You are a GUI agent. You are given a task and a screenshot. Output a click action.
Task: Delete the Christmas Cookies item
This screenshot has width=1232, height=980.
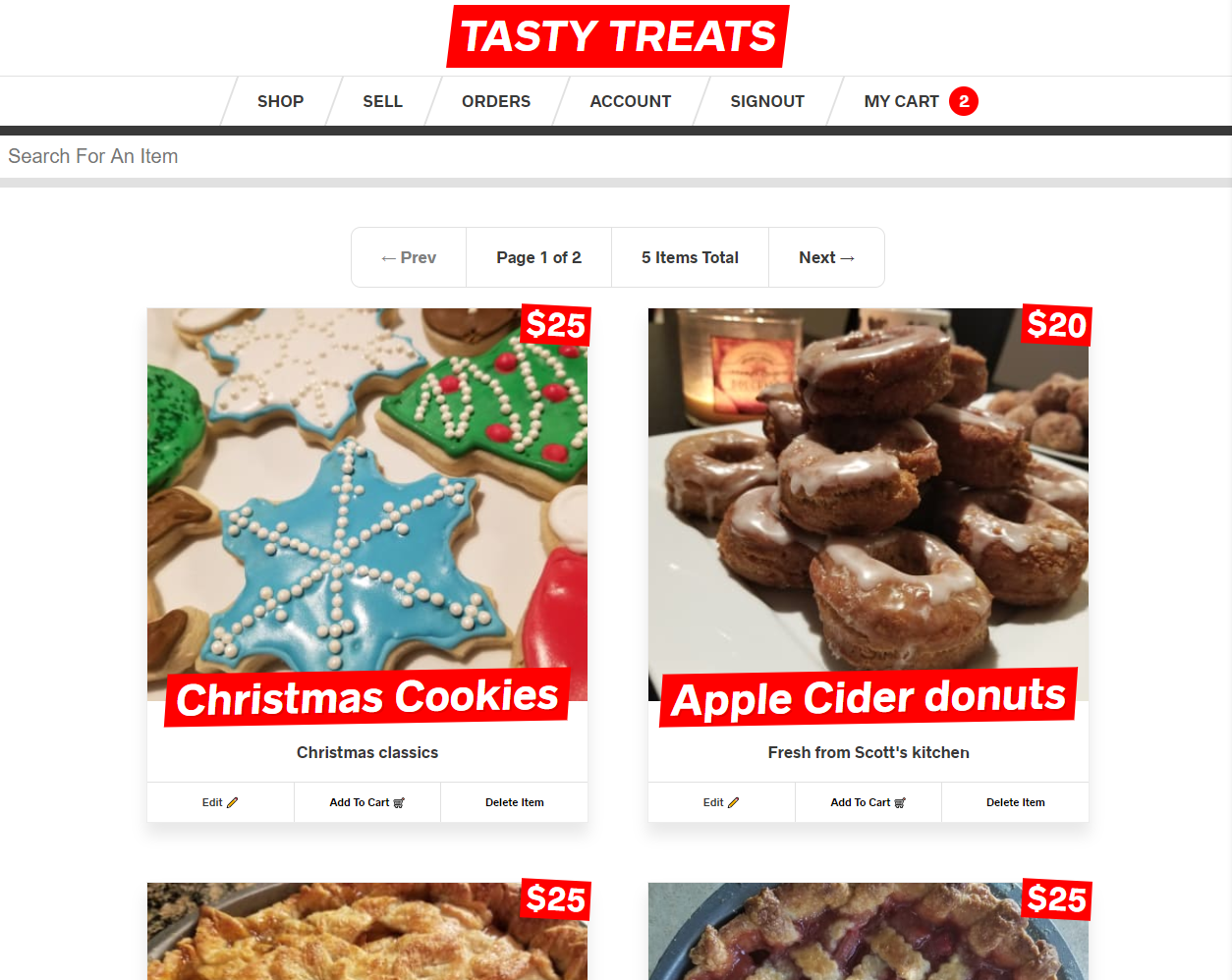515,802
